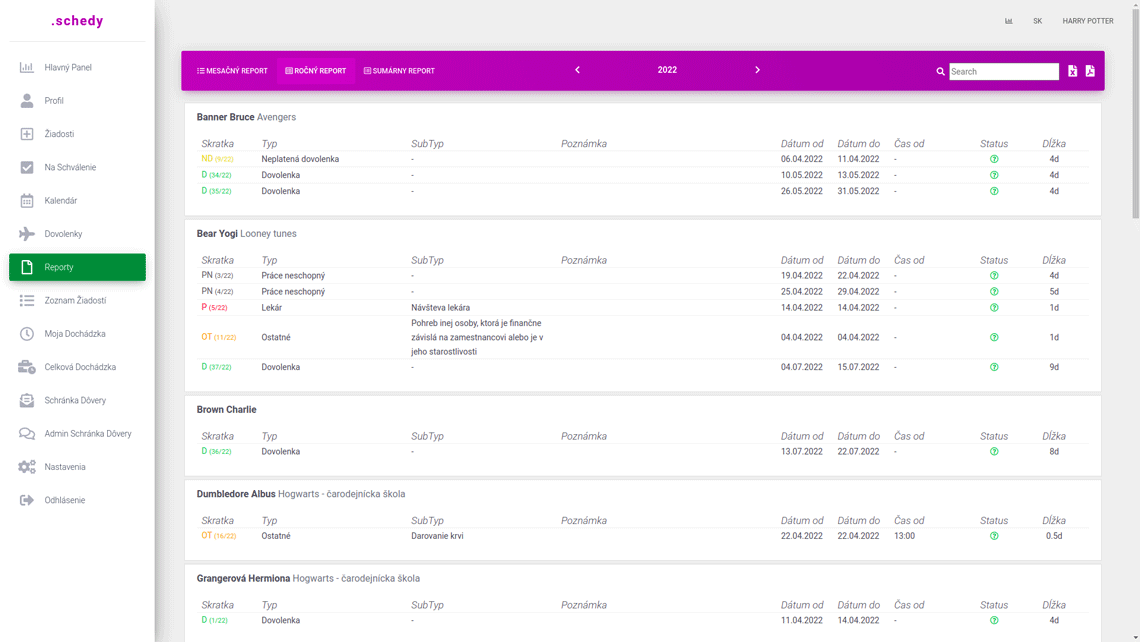Viewport: 1140px width, 642px height.
Task: Go to Dovolenky in sidebar
Action: click(x=63, y=234)
